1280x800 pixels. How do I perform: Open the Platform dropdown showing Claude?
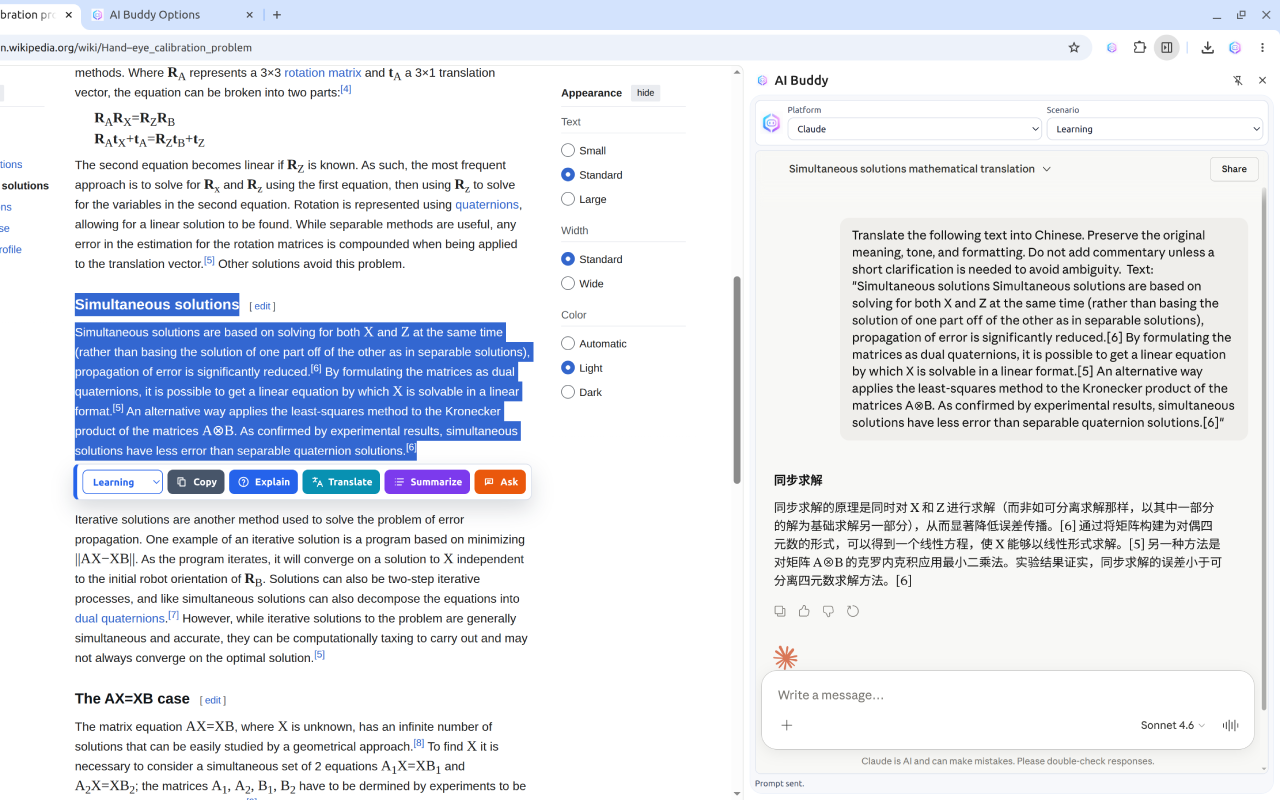coord(915,129)
